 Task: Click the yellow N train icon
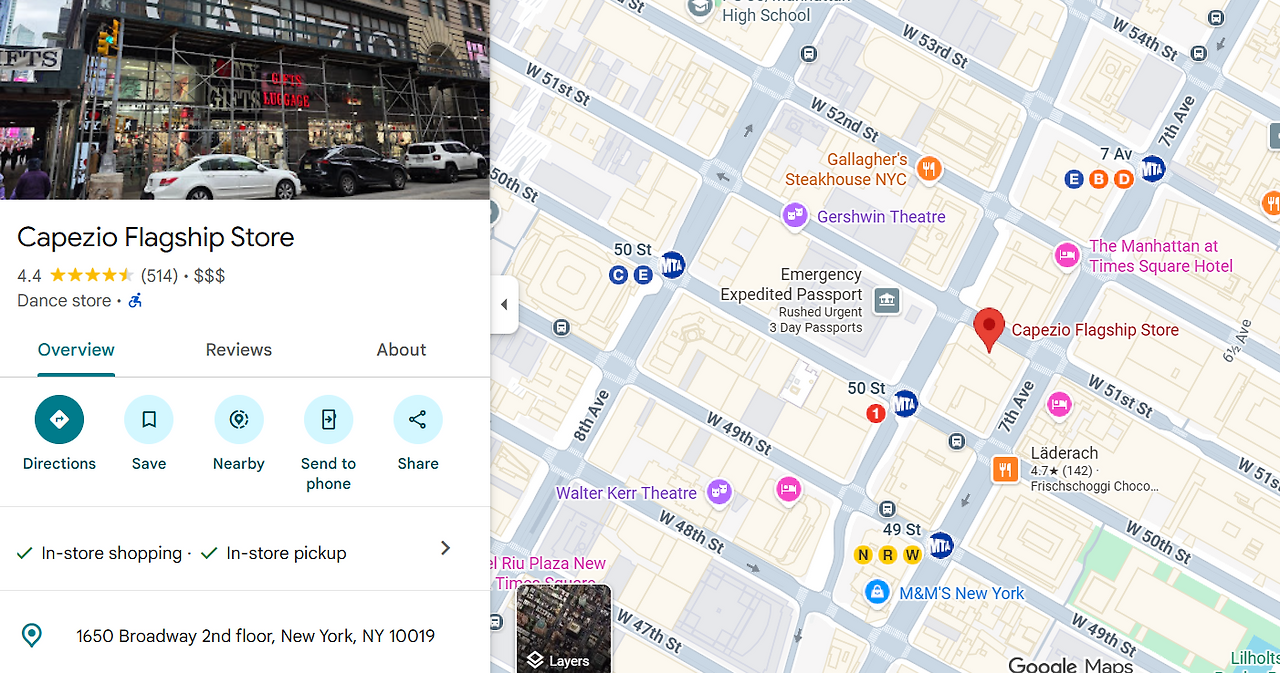click(863, 555)
